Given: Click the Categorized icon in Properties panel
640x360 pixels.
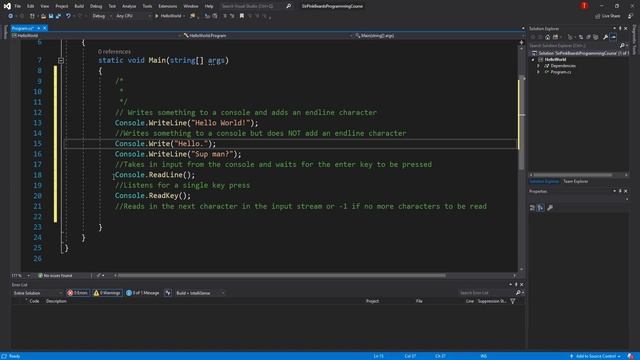Looking at the screenshot, I should coord(532,208).
